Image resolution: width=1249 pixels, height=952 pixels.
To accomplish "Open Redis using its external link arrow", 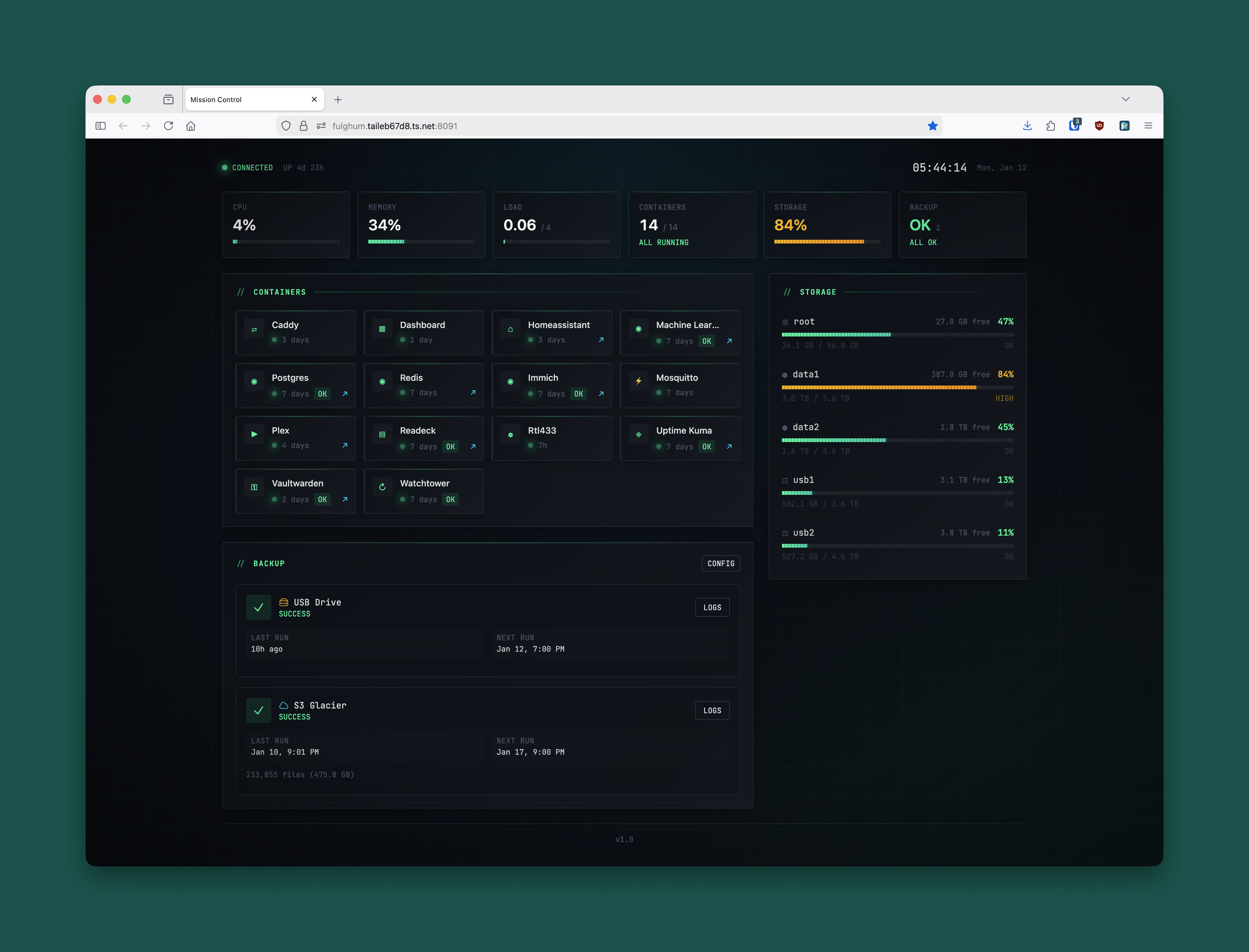I will (x=473, y=392).
